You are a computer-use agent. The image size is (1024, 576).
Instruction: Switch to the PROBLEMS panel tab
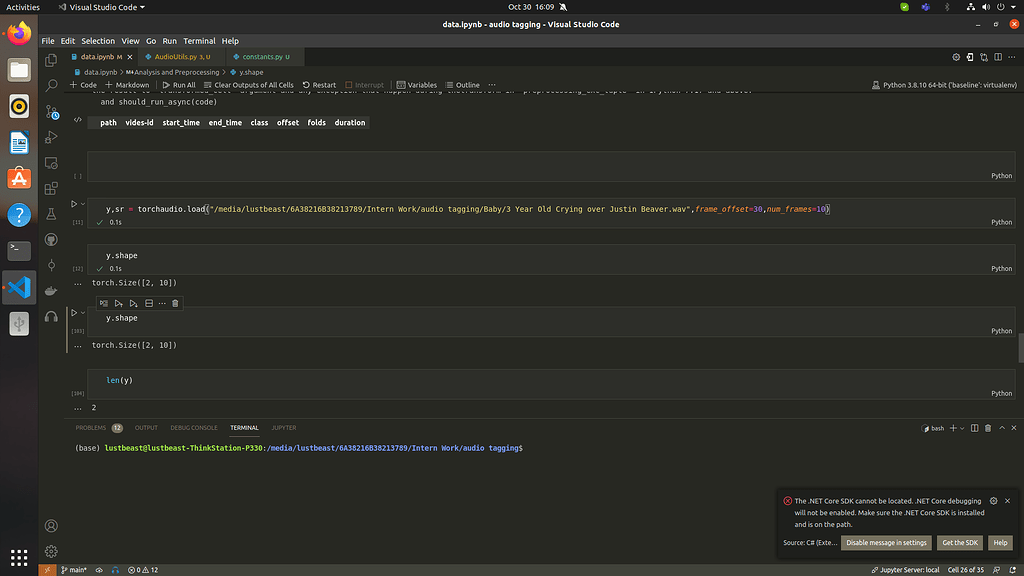click(93, 427)
